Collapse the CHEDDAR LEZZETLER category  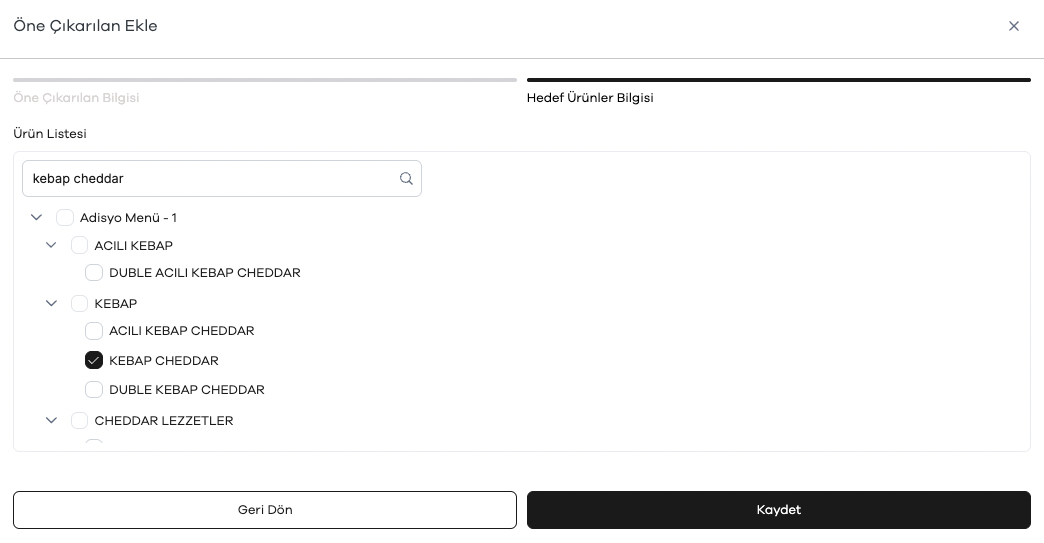(51, 421)
